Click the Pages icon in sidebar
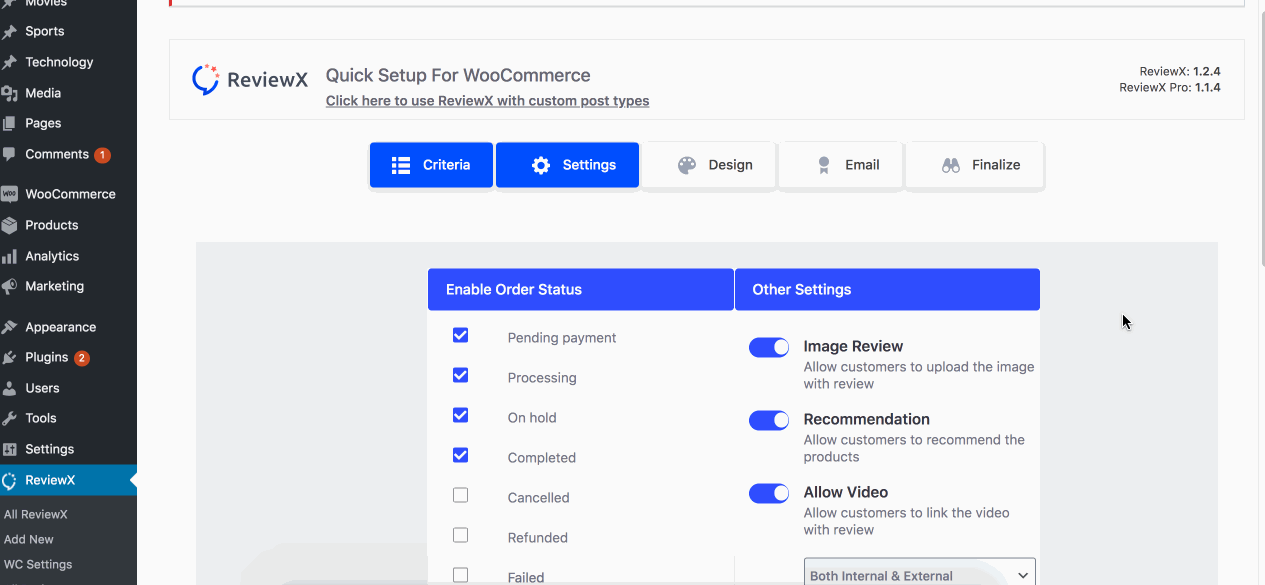Viewport: 1265px width, 585px height. point(10,123)
